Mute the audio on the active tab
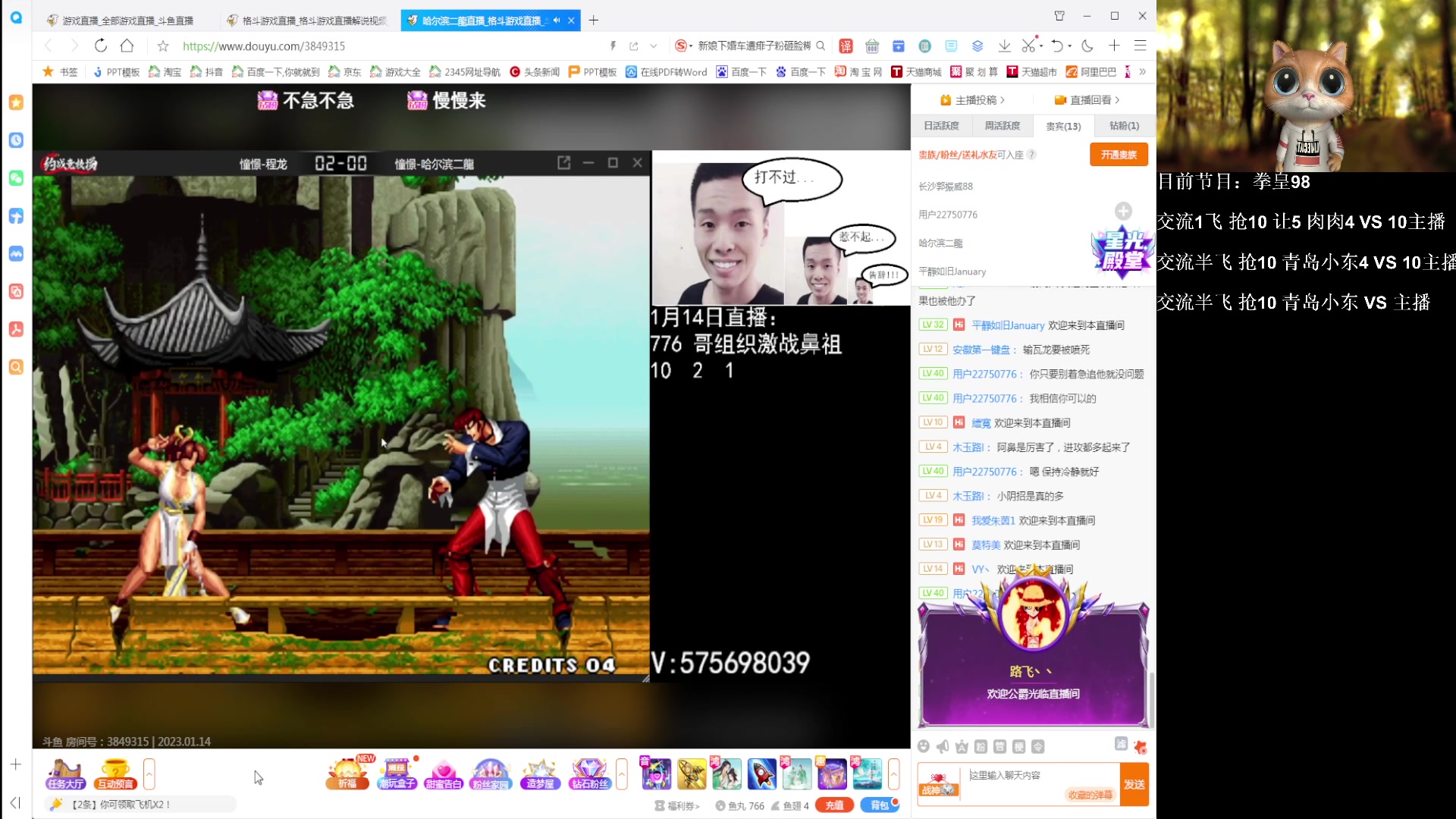 point(557,20)
